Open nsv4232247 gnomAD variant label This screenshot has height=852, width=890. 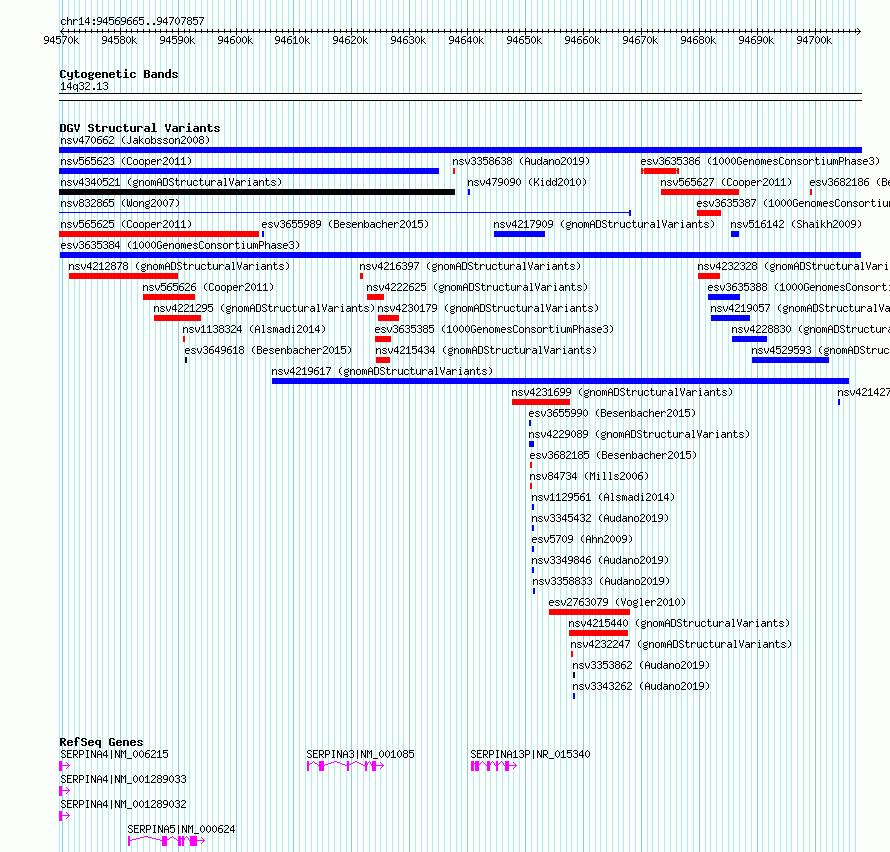[681, 644]
